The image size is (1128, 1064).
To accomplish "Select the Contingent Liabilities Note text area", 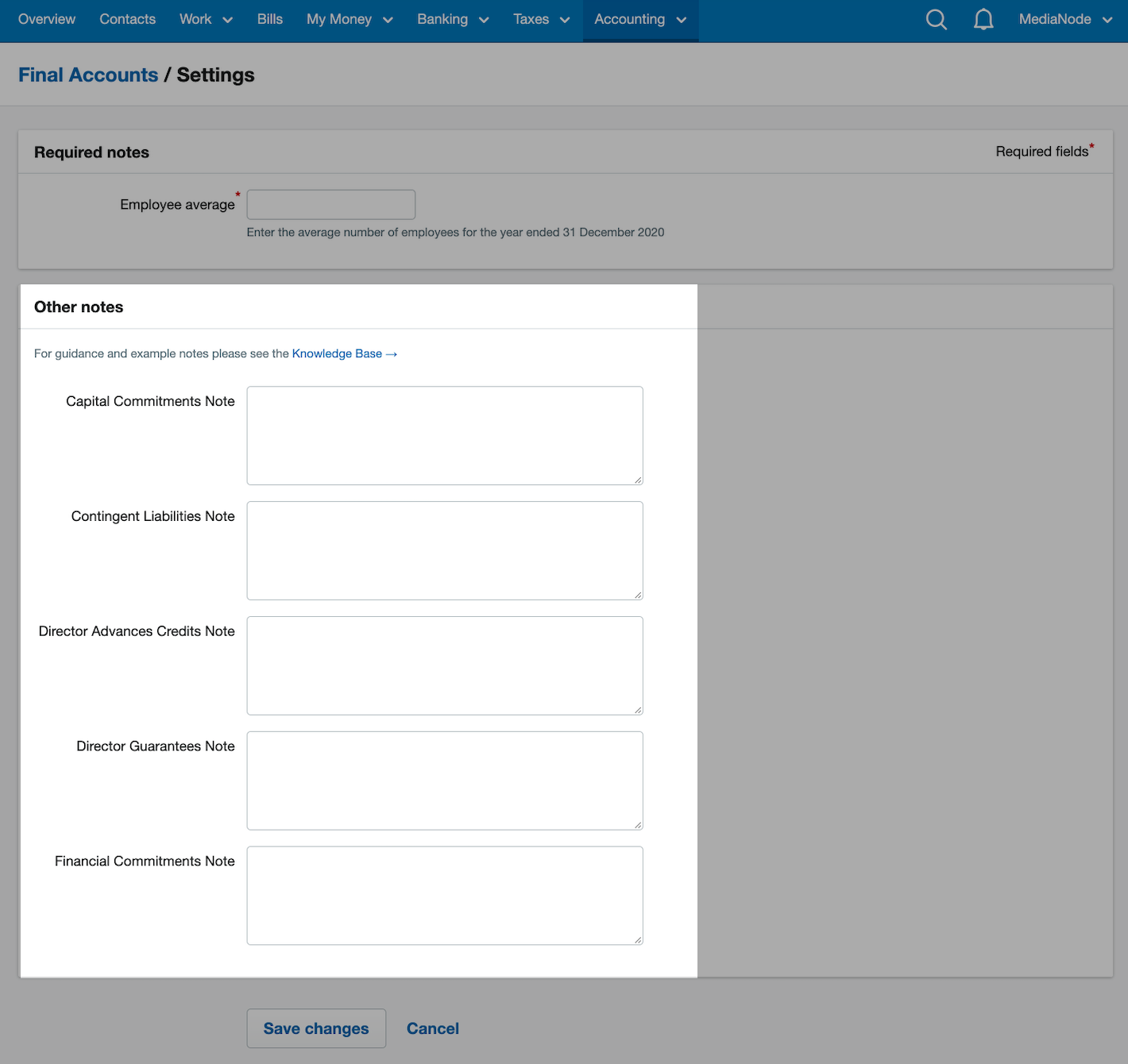I will (x=444, y=550).
